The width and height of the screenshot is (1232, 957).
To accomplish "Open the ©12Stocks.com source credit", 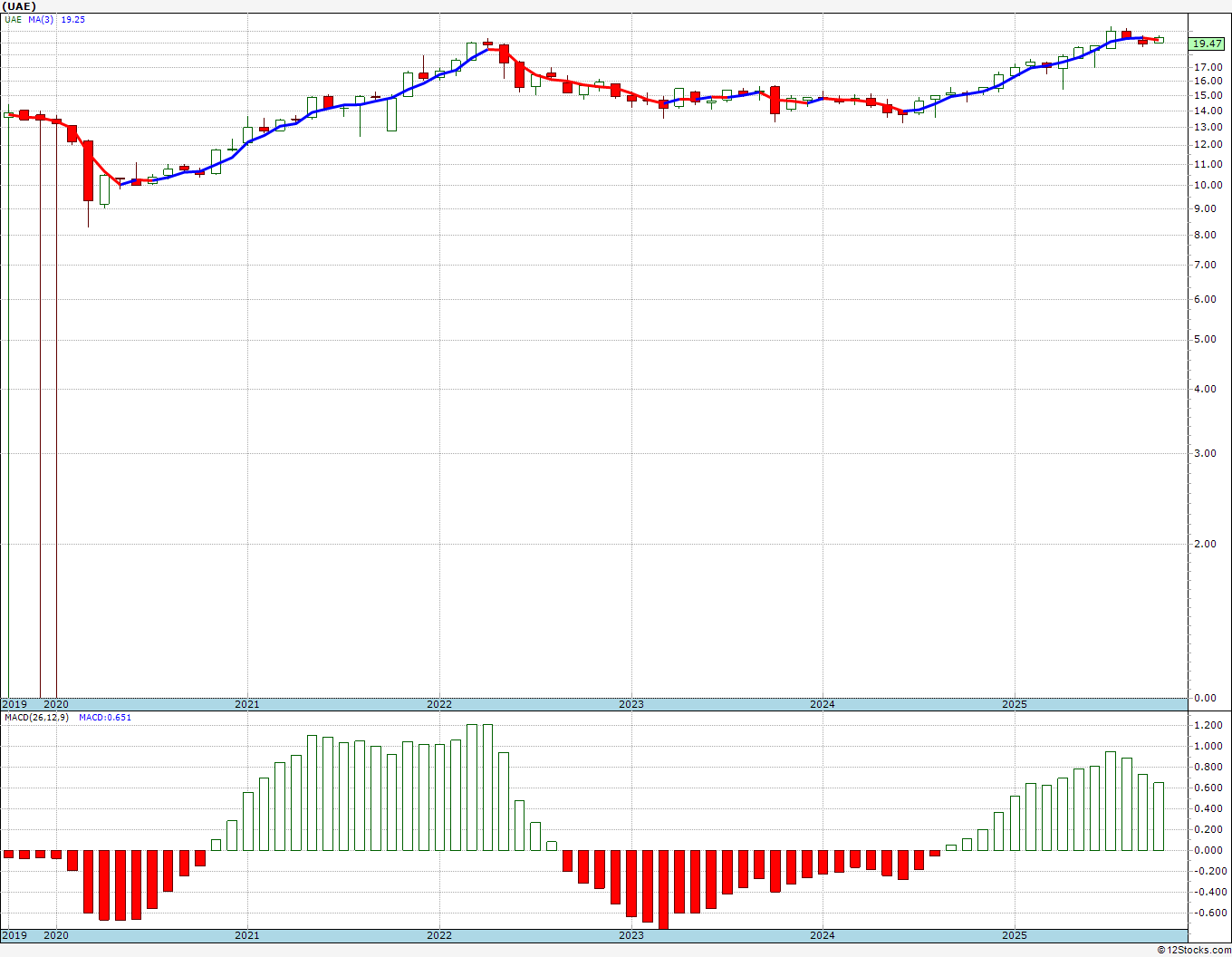I will [1196, 950].
